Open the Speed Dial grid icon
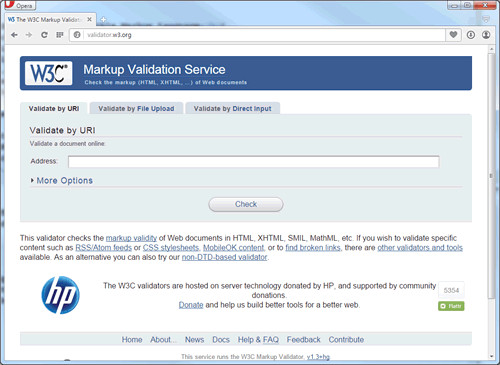The image size is (500, 365). [x=60, y=35]
